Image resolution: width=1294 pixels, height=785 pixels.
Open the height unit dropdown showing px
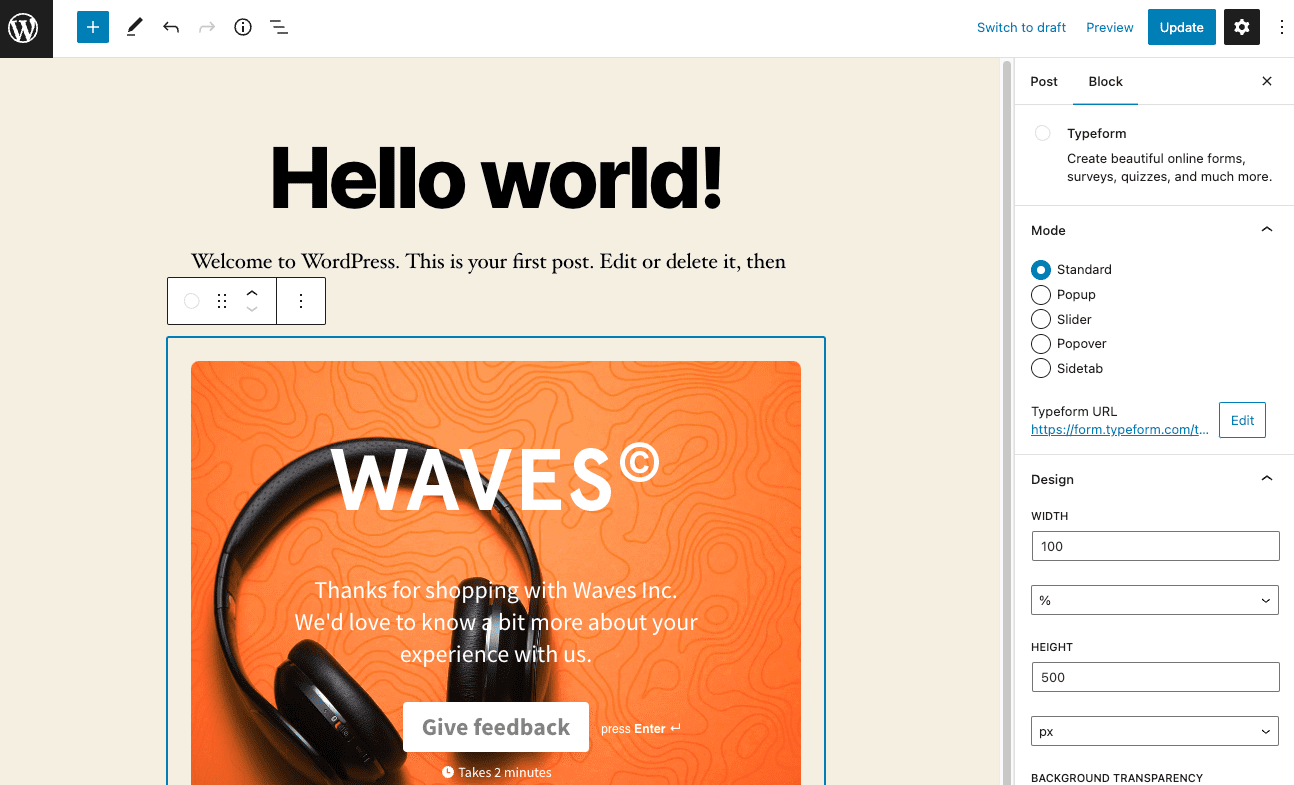coord(1155,731)
